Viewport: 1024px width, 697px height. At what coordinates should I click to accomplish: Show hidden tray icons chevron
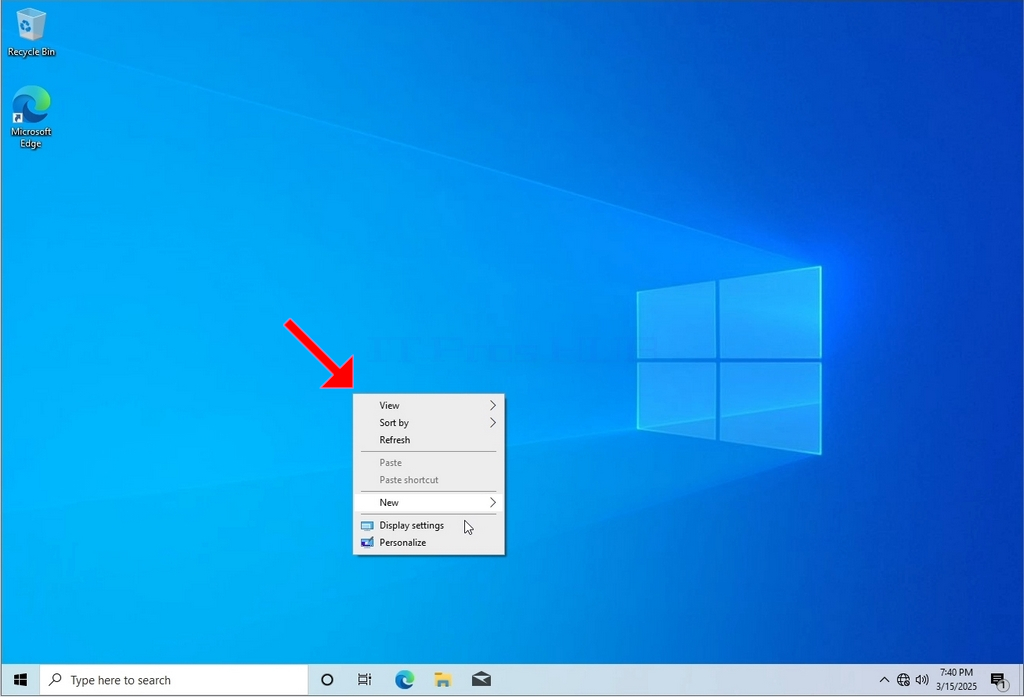click(x=884, y=680)
